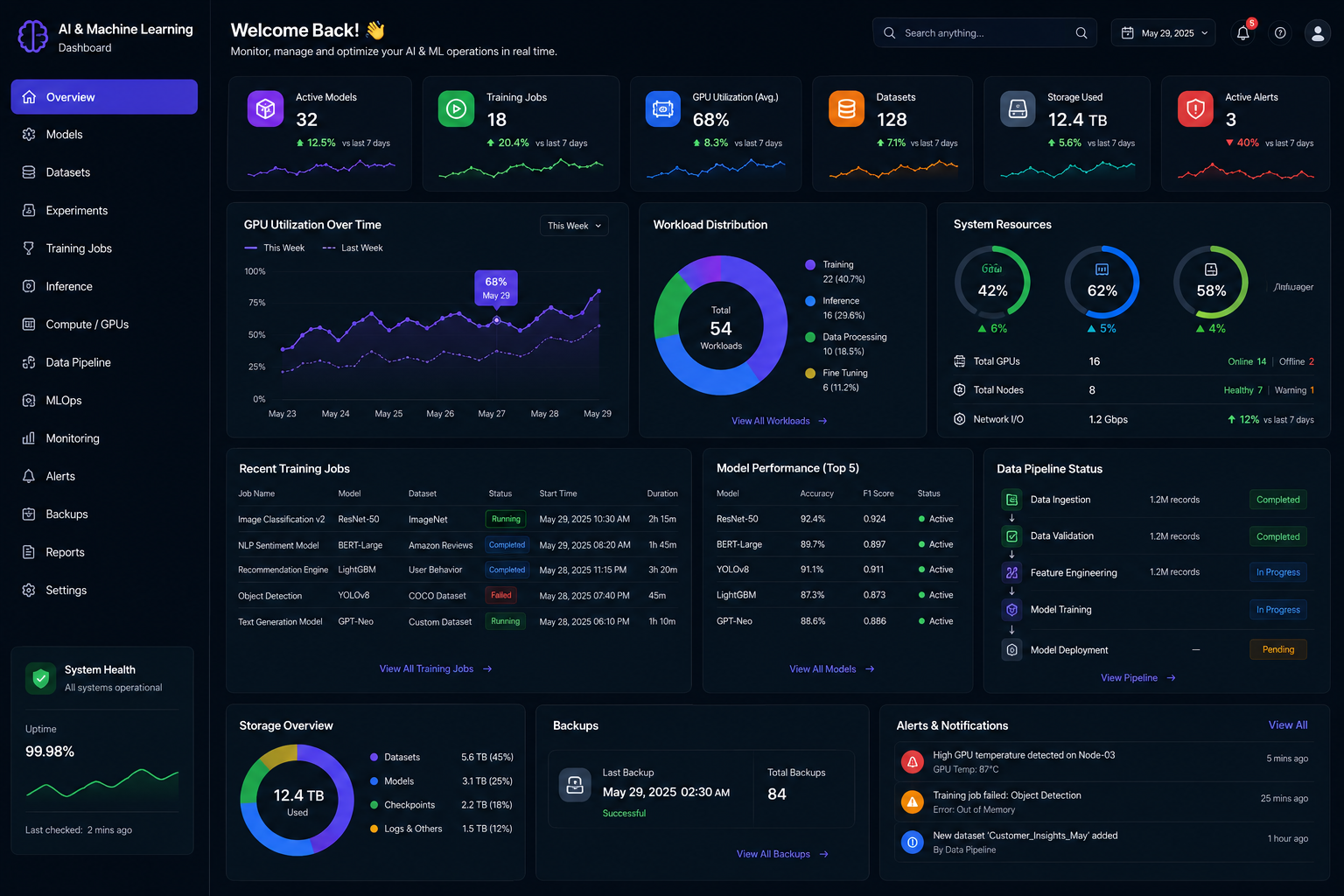
Task: Click the Workload Distribution donut chart
Action: tap(721, 325)
